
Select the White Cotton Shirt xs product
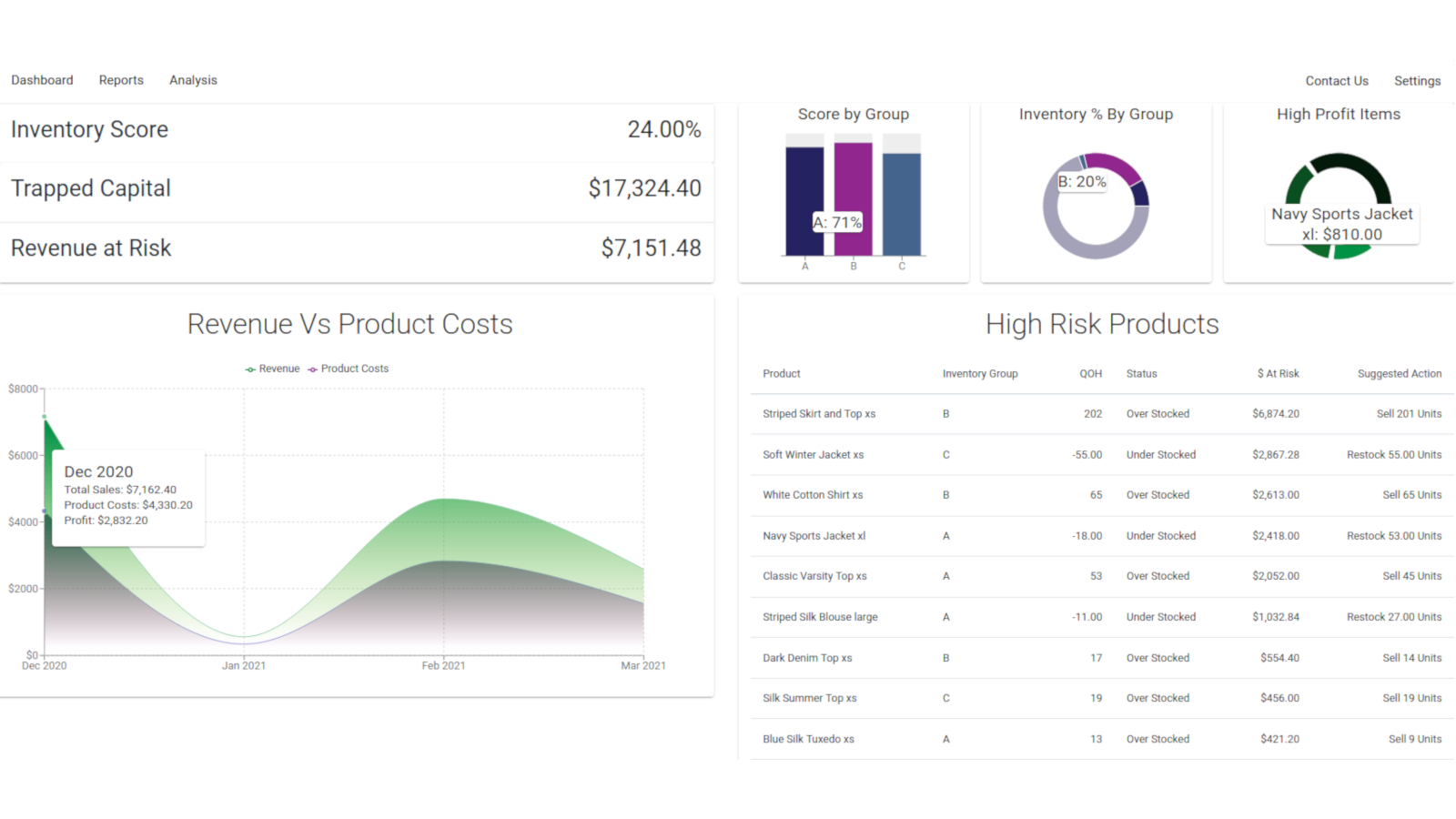click(813, 495)
